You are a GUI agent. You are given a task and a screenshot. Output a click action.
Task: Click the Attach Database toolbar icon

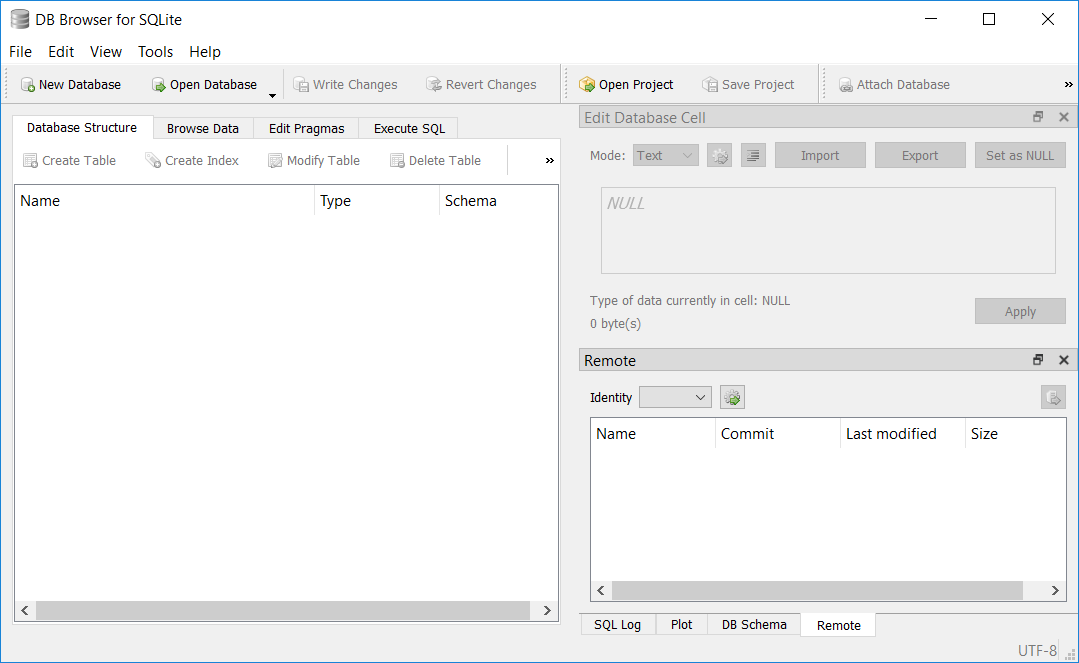click(846, 85)
